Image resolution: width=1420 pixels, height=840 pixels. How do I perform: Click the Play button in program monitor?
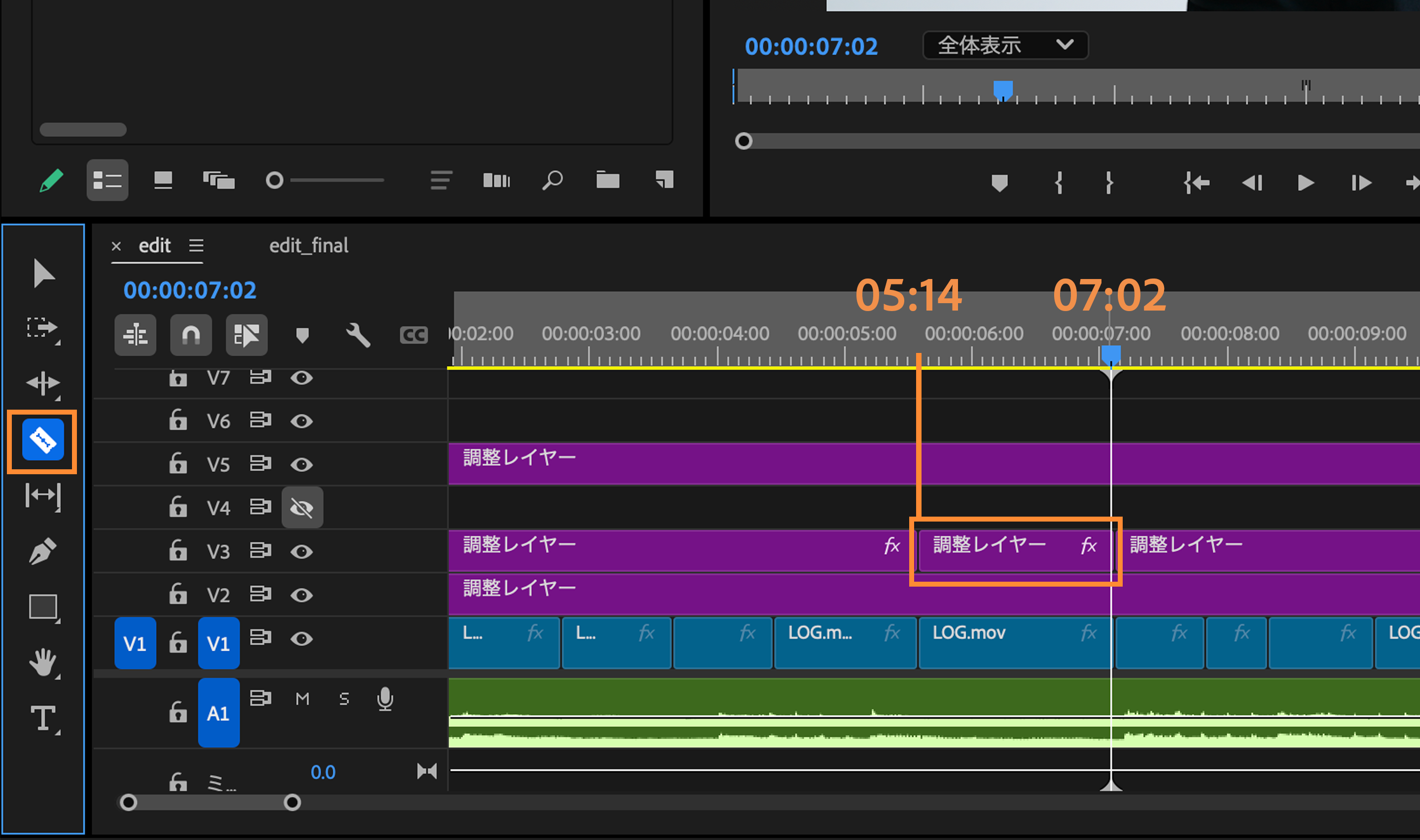[x=1305, y=183]
